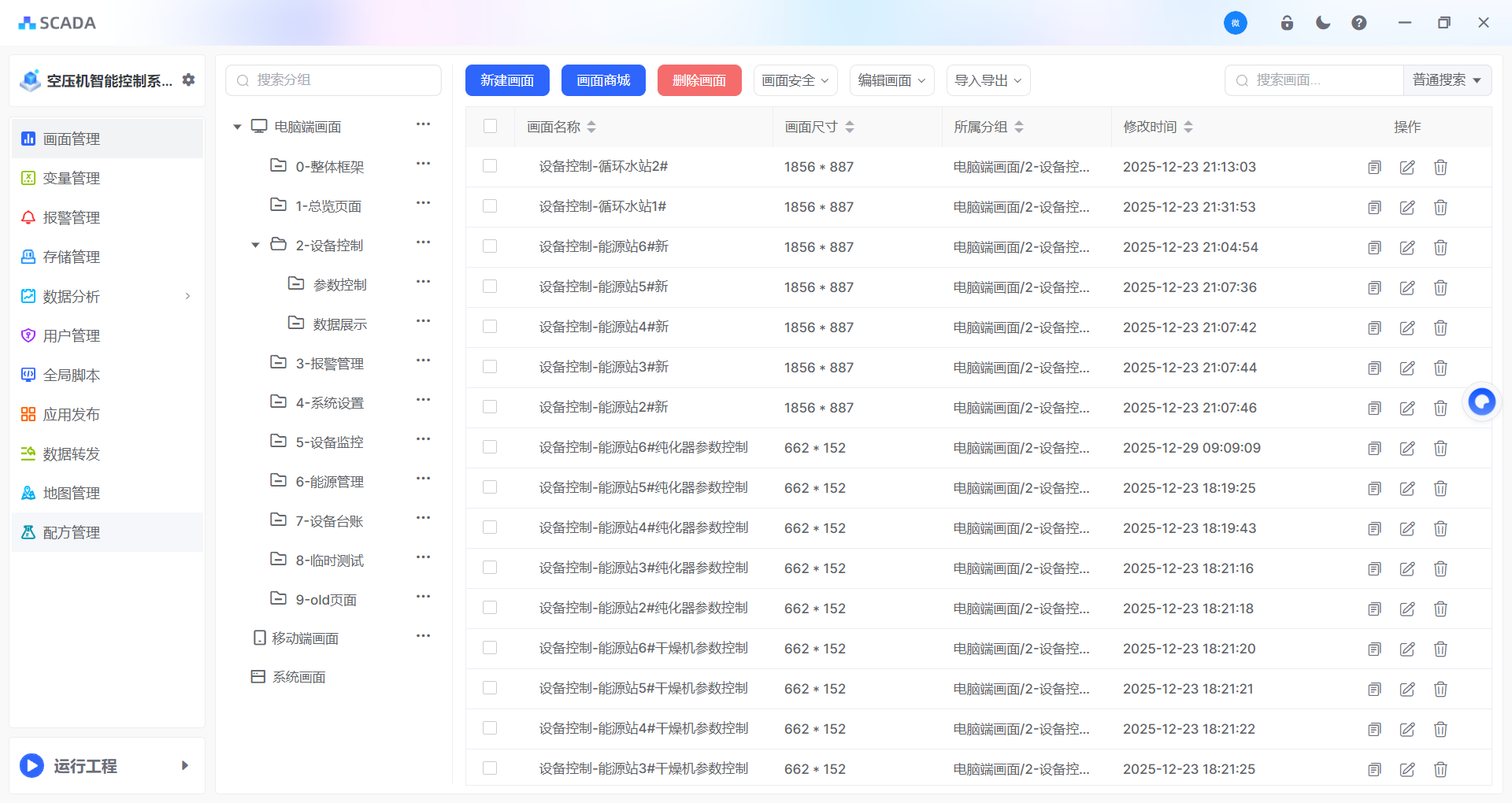The height and width of the screenshot is (803, 1512).
Task: Open more options for 1-总览页面 folder
Action: coord(423,203)
